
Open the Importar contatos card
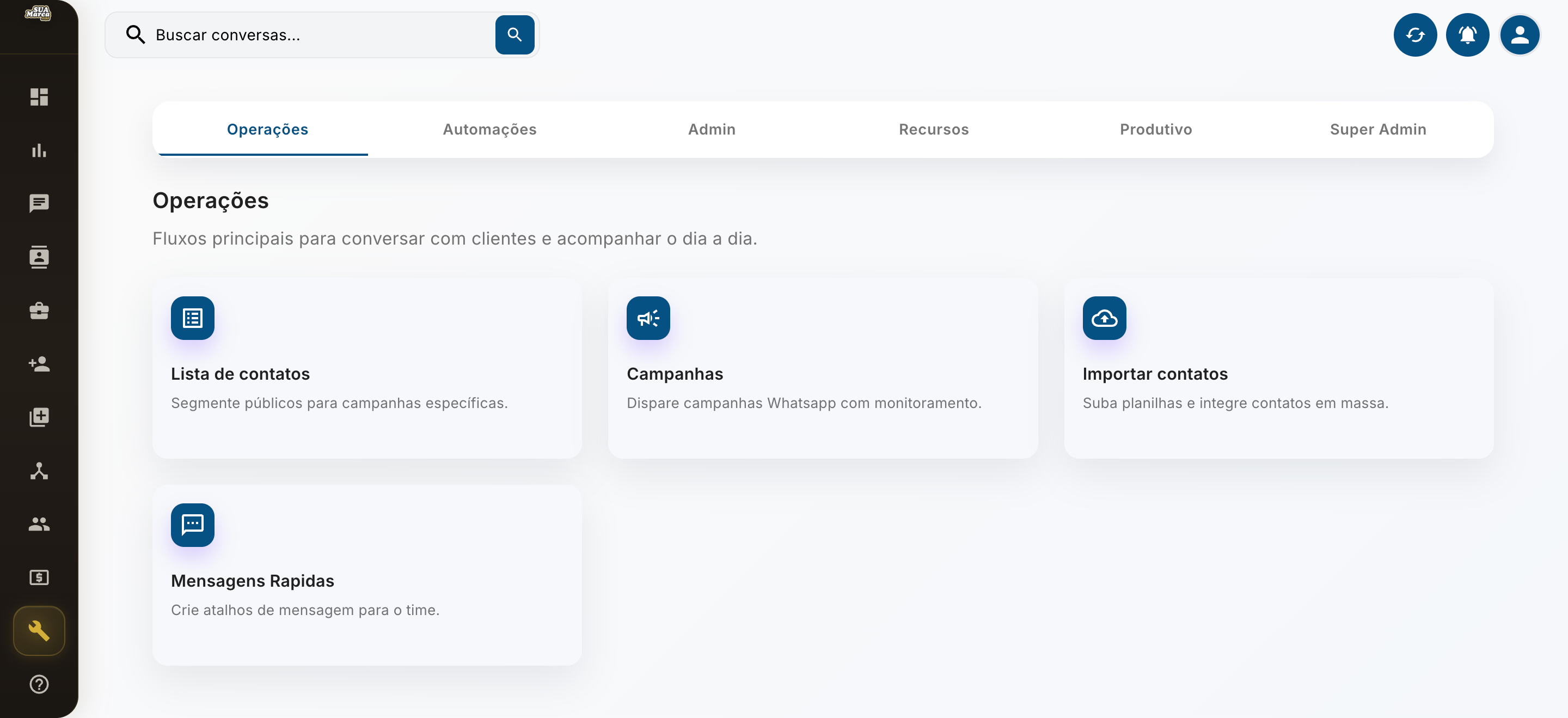tap(1279, 368)
